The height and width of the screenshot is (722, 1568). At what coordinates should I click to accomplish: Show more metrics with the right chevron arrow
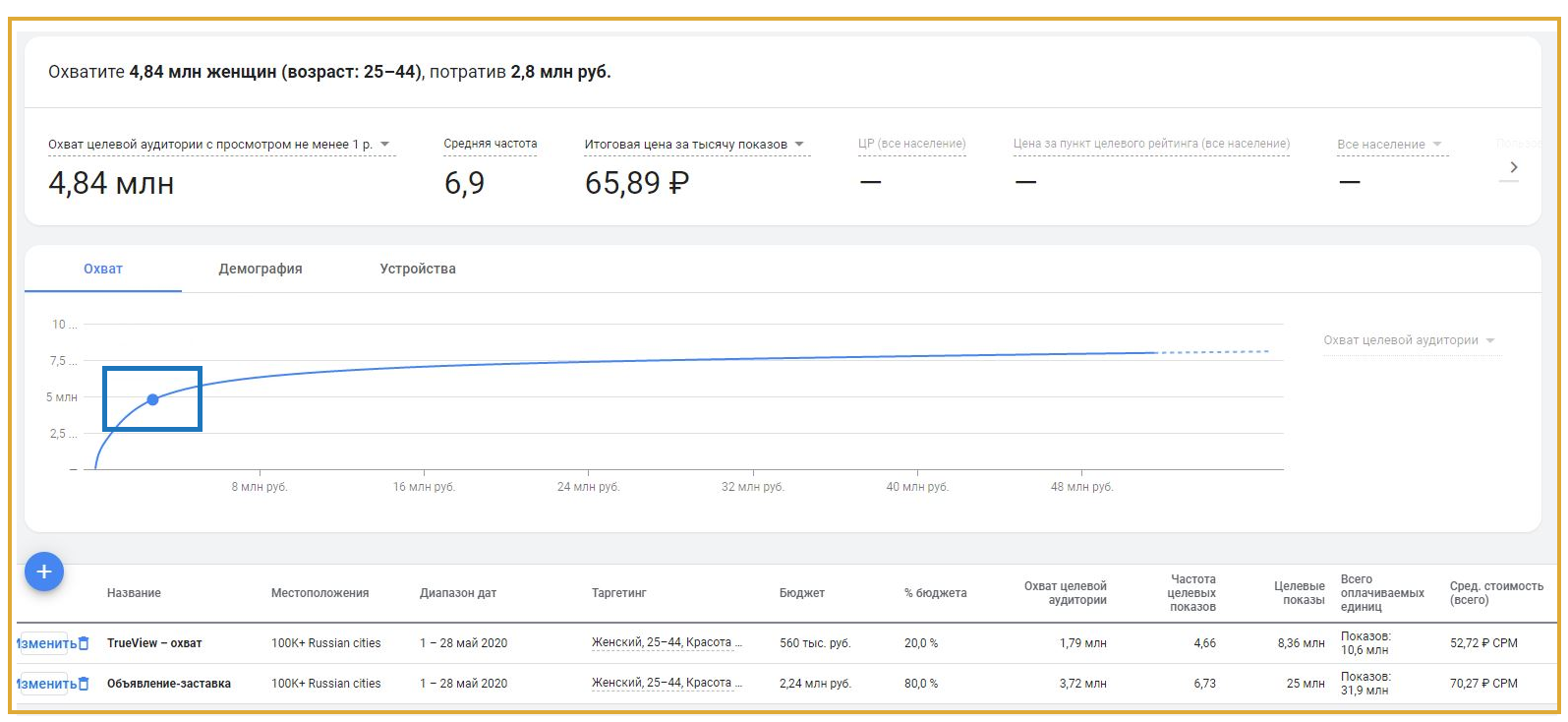pyautogui.click(x=1513, y=167)
